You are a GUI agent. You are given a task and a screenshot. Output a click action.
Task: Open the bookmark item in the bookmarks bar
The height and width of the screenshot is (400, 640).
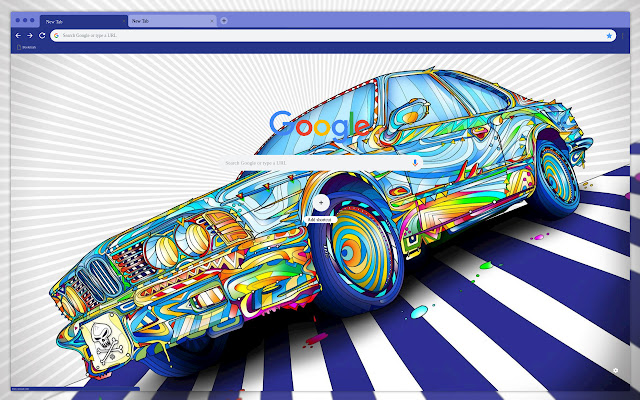tap(27, 47)
